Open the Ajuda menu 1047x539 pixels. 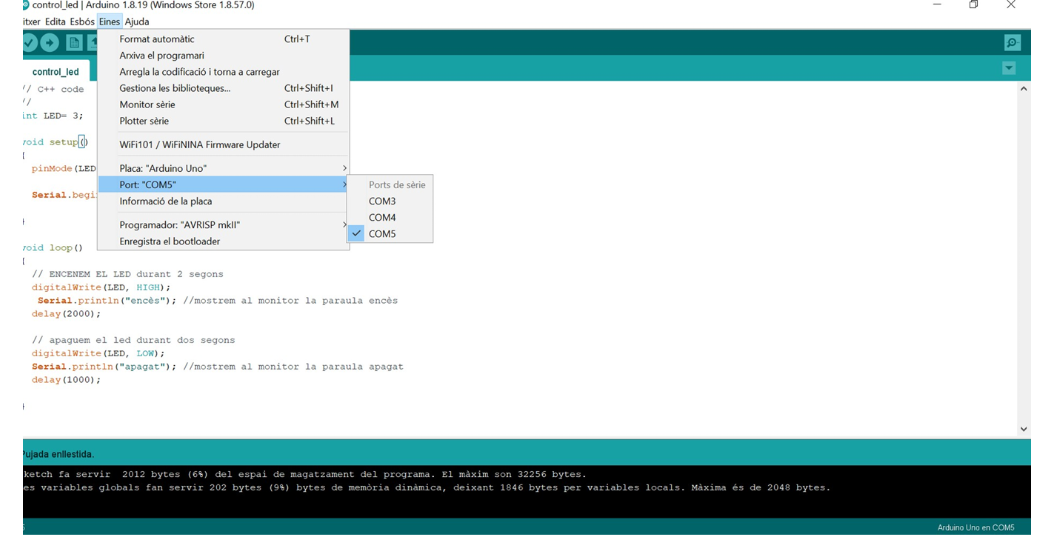click(137, 21)
